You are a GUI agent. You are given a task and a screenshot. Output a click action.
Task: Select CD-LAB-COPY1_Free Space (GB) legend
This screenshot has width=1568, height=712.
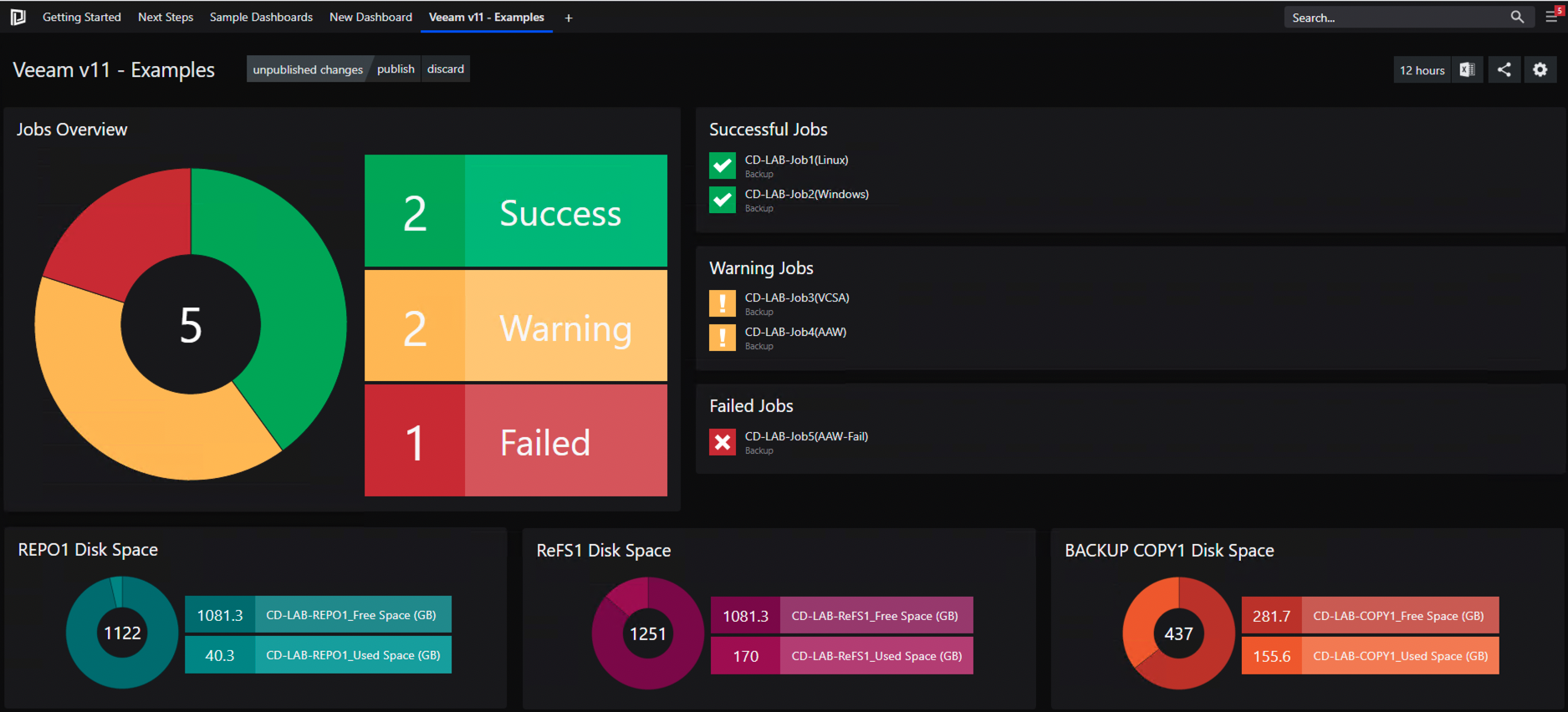pyautogui.click(x=1371, y=616)
